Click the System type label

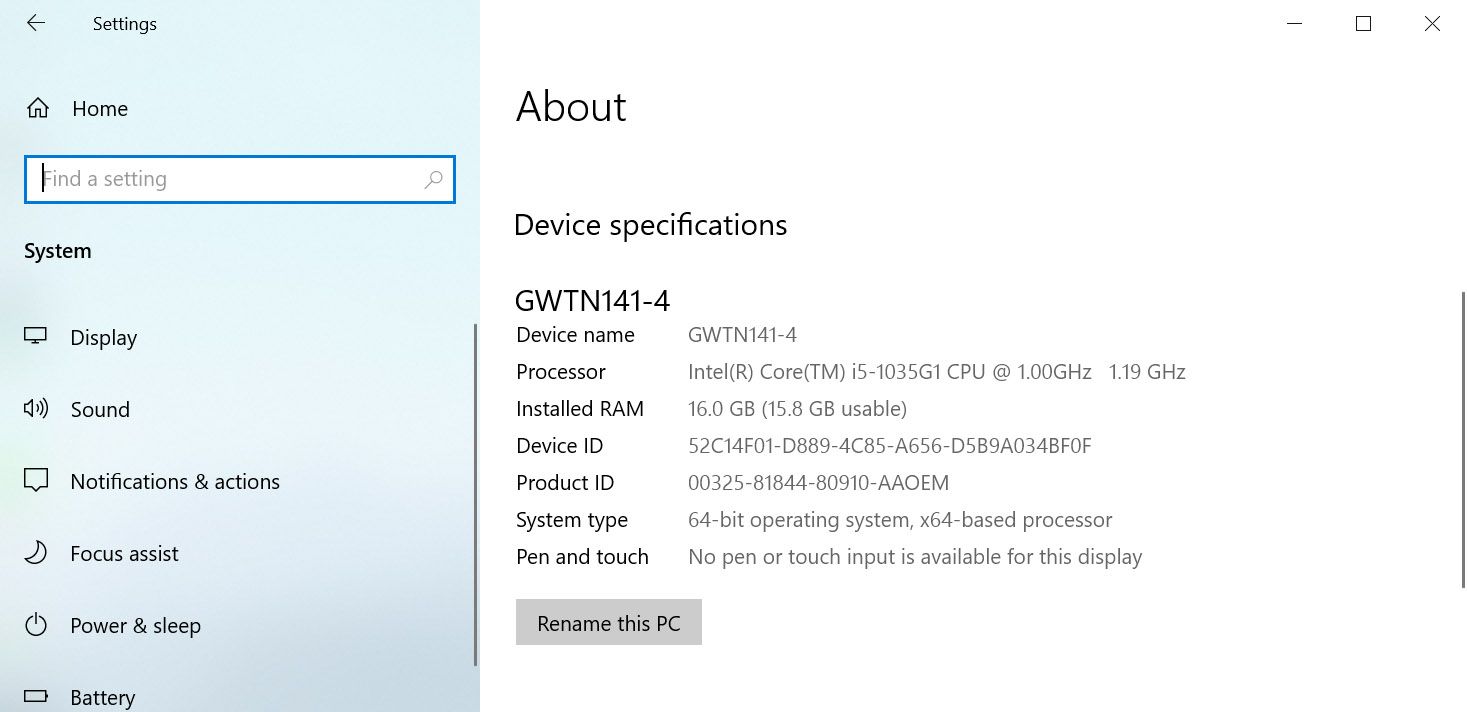(x=572, y=520)
